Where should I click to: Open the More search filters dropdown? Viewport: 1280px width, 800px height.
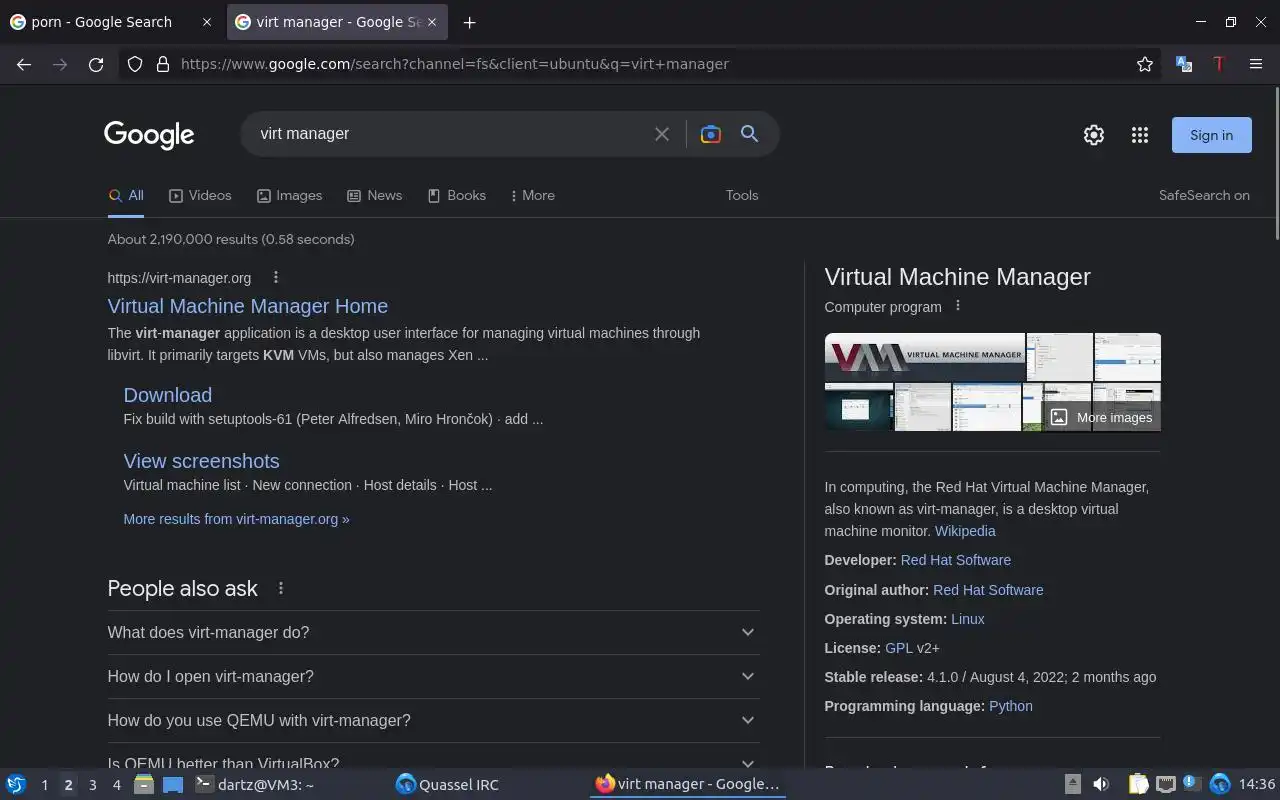point(532,196)
